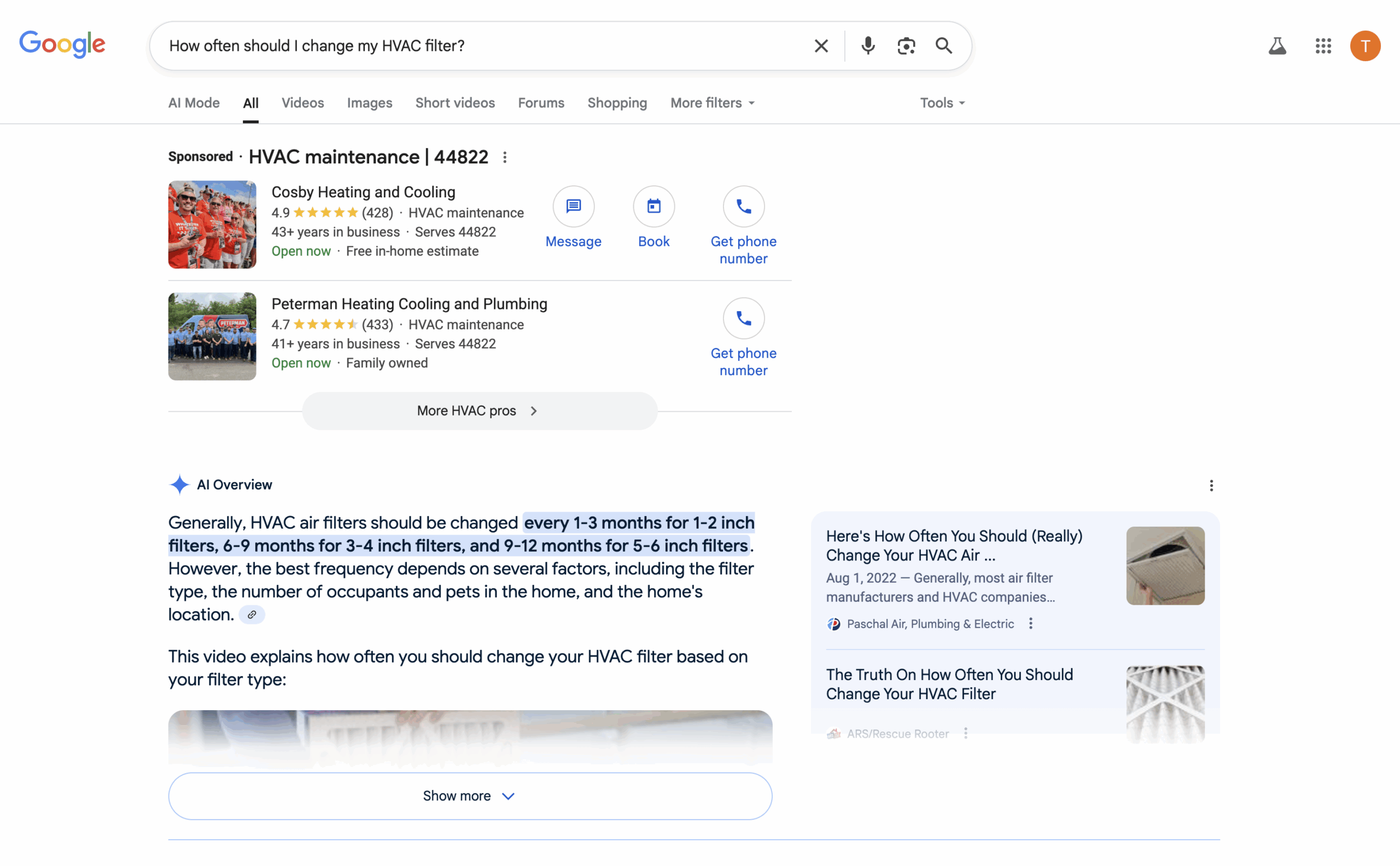
Task: Open options for Paschal Air source
Action: (1030, 624)
